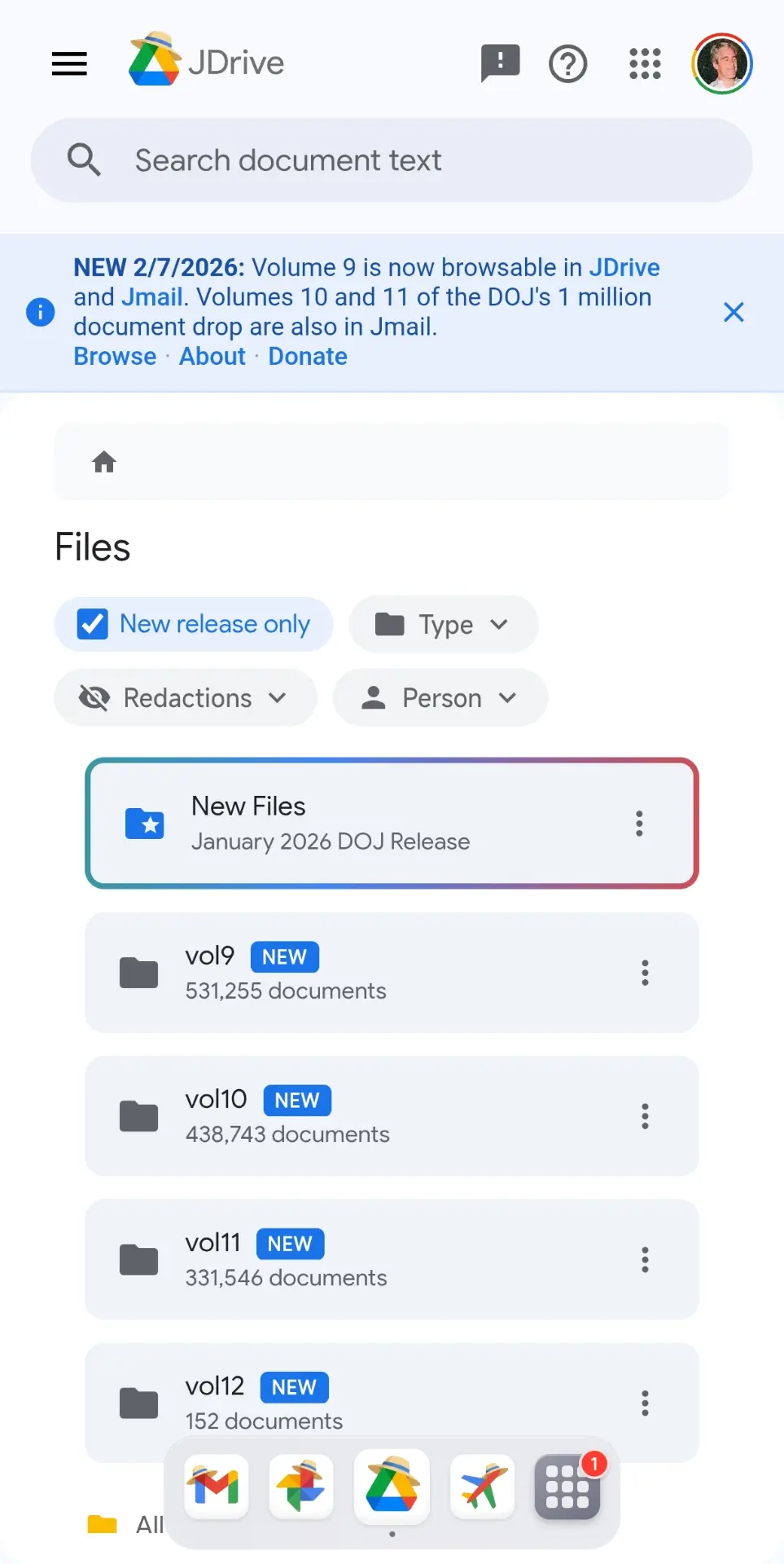Screen dimensions: 784x1564
Task: Open the profile avatar menu
Action: point(722,64)
